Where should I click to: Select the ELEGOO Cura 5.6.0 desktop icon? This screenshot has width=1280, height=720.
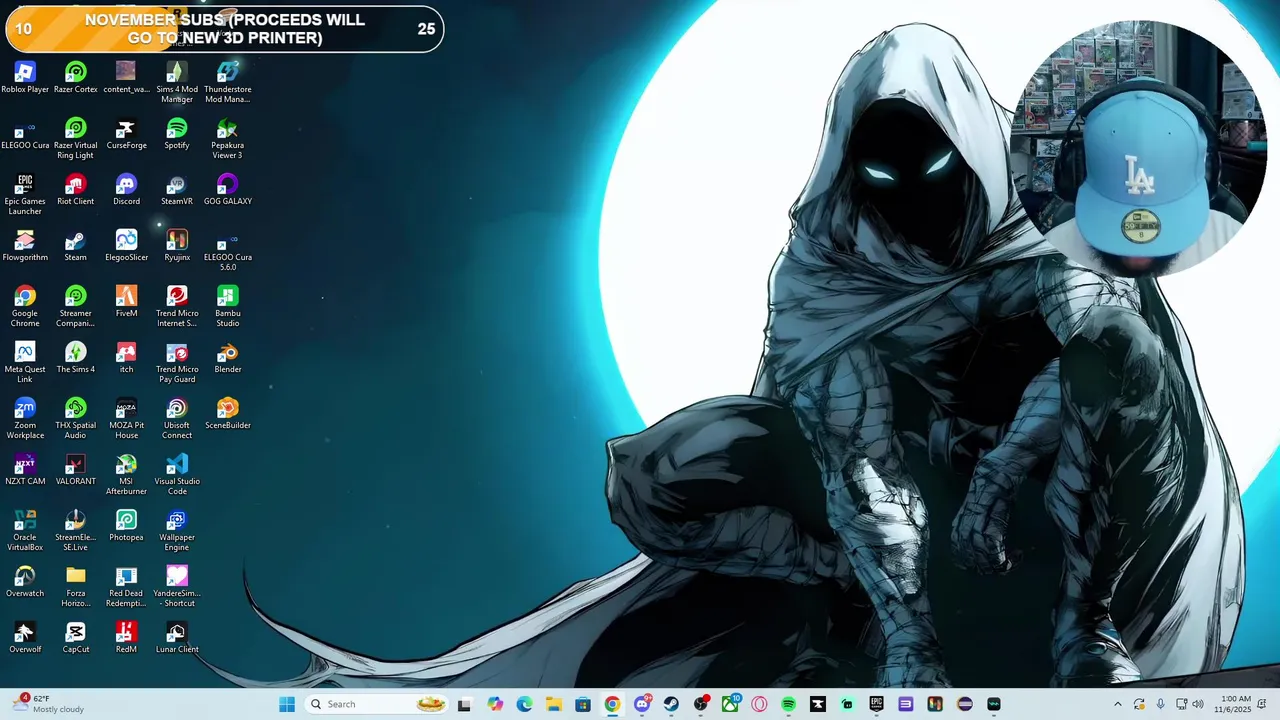pyautogui.click(x=228, y=250)
